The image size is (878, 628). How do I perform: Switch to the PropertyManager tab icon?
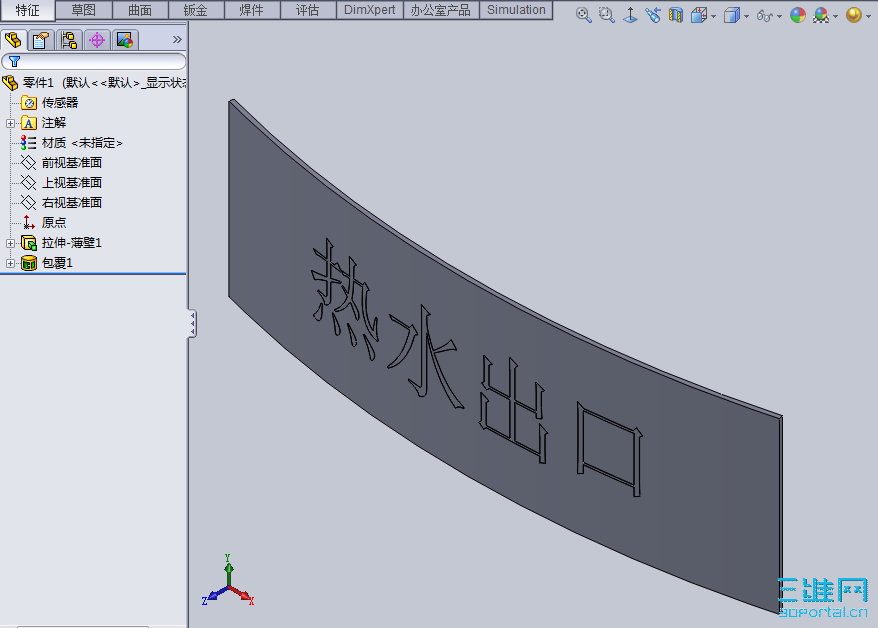[41, 40]
